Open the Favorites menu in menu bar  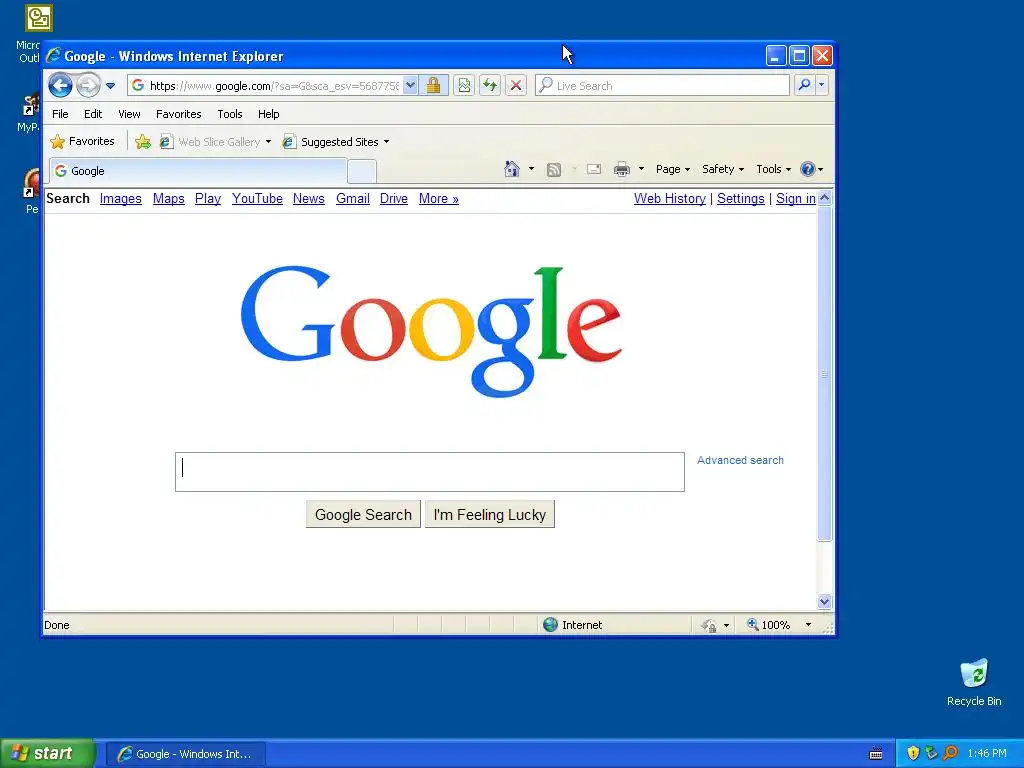click(x=178, y=114)
